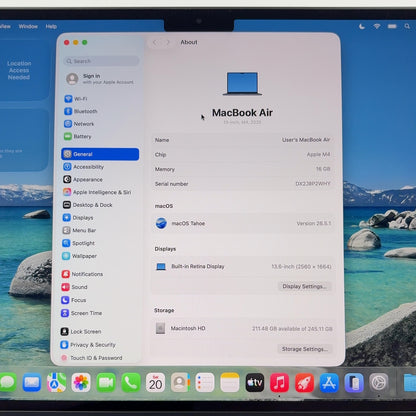Open the Help menu
The width and height of the screenshot is (416, 416).
pos(51,26)
